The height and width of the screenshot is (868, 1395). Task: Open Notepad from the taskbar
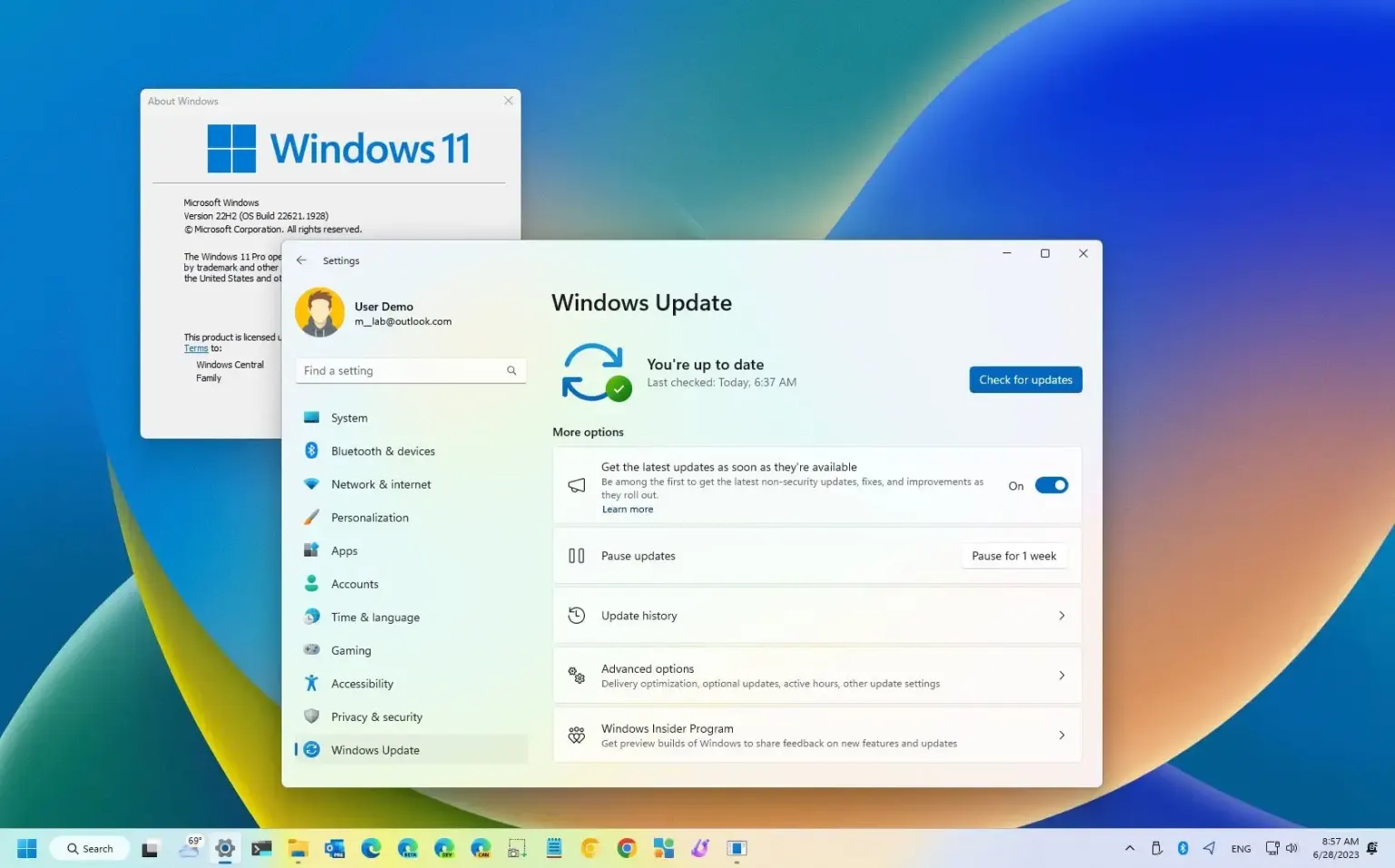click(554, 849)
